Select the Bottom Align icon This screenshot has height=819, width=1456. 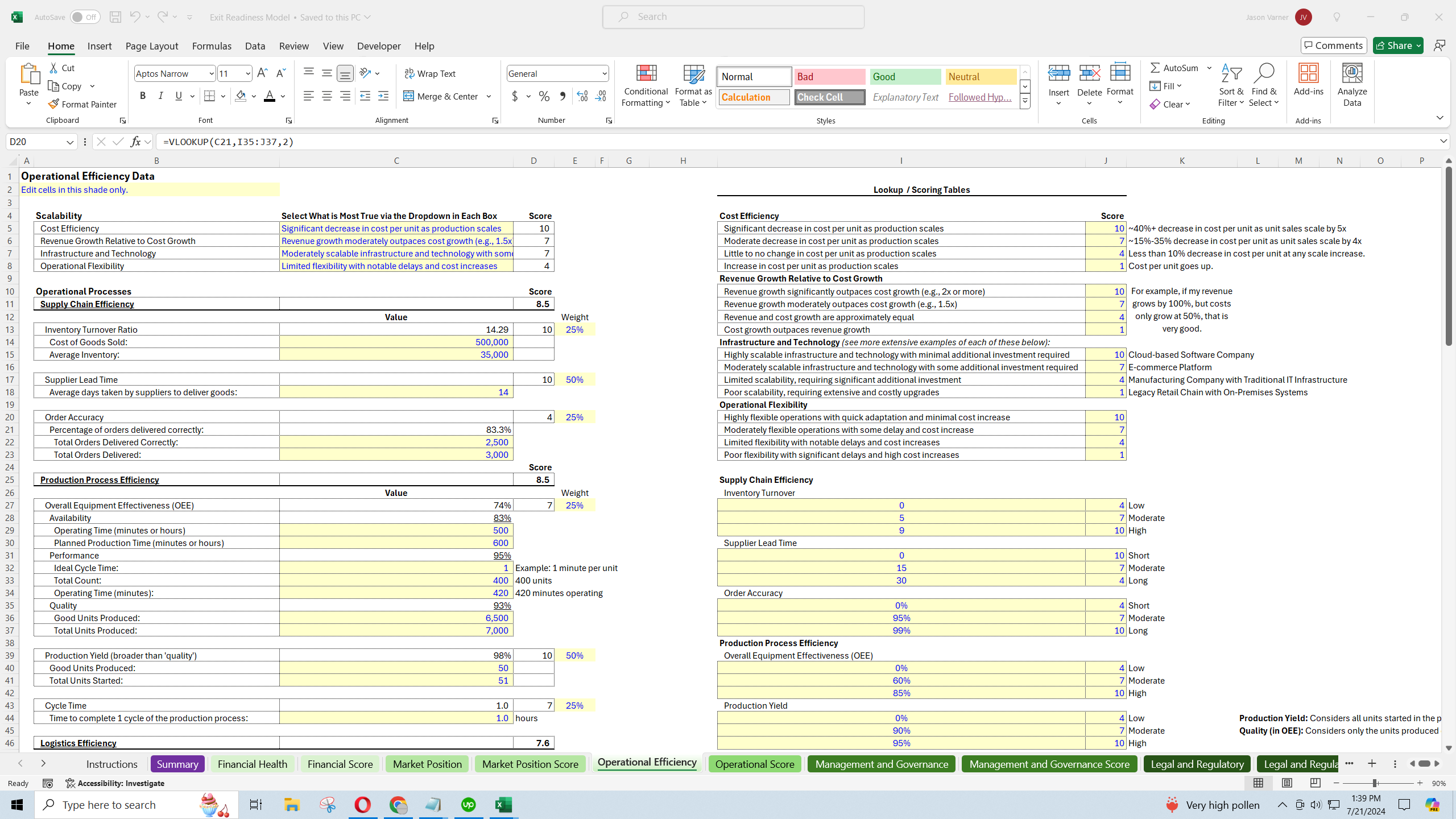click(345, 73)
